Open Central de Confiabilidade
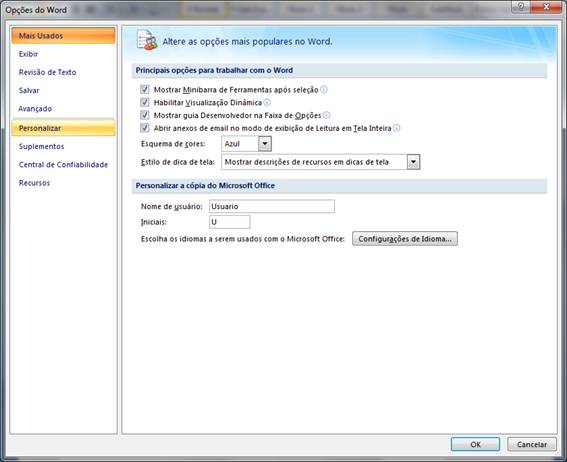 pyautogui.click(x=63, y=164)
